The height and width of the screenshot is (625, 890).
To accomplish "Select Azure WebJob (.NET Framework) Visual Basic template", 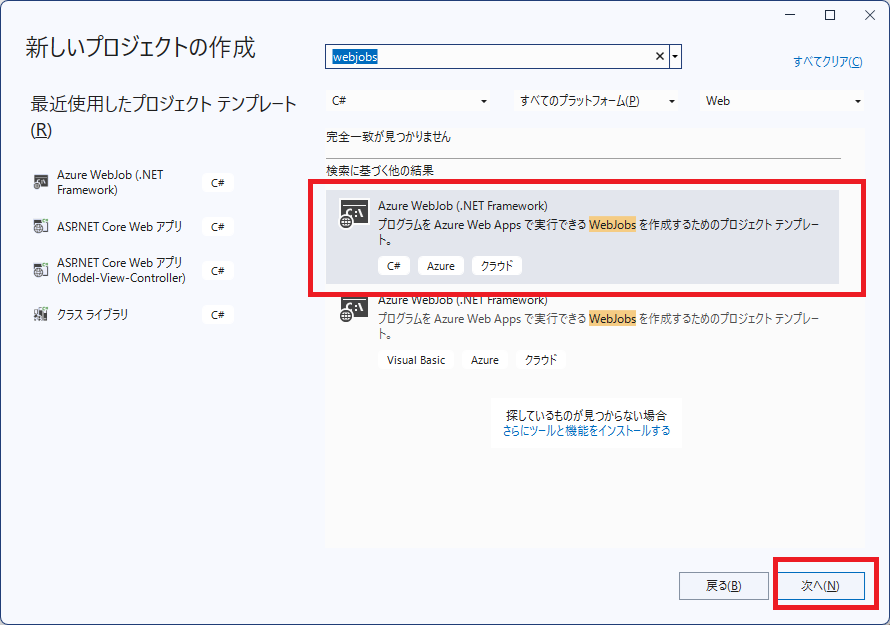I will click(x=582, y=330).
